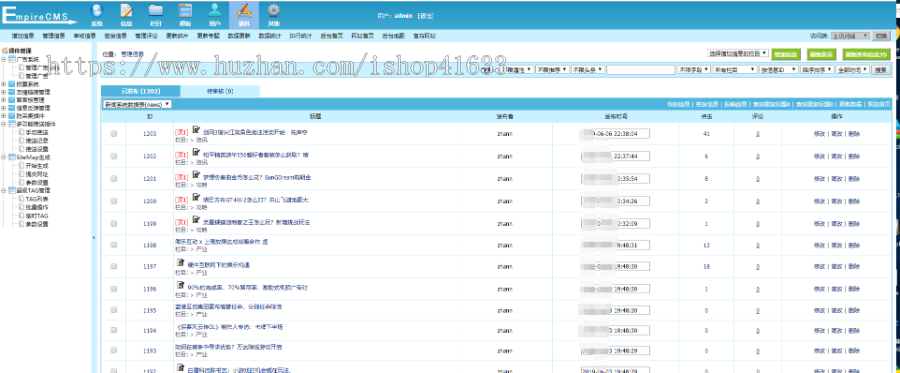
Task: Click the 投票系统 folder icon in the tree
Action: [x=12, y=84]
